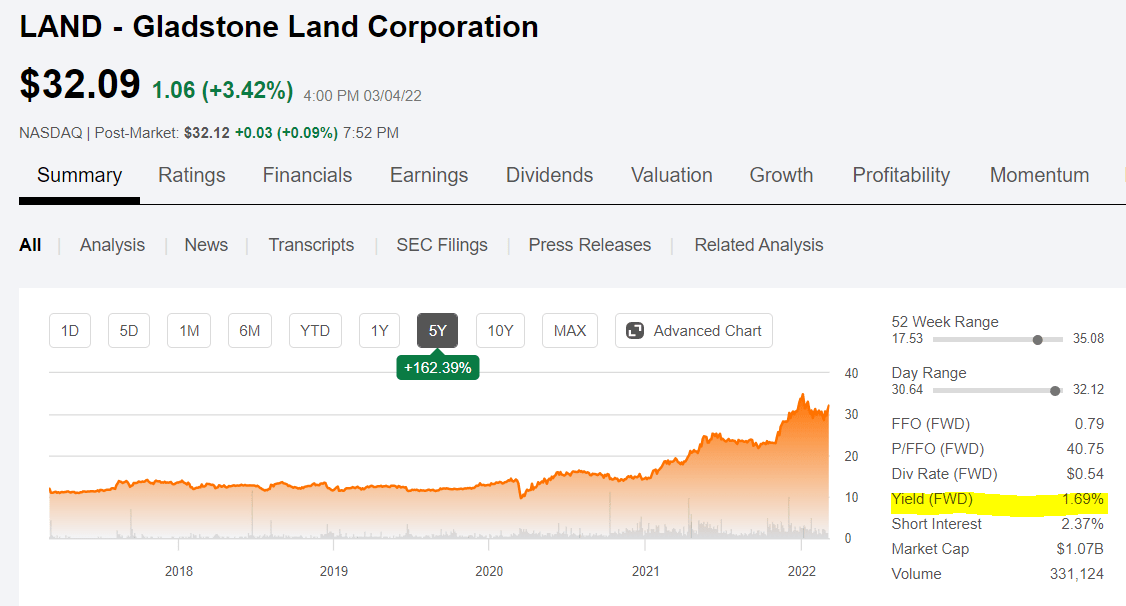Viewport: 1126px width, 606px height.
Task: Open the Advanced Chart view
Action: click(x=693, y=330)
